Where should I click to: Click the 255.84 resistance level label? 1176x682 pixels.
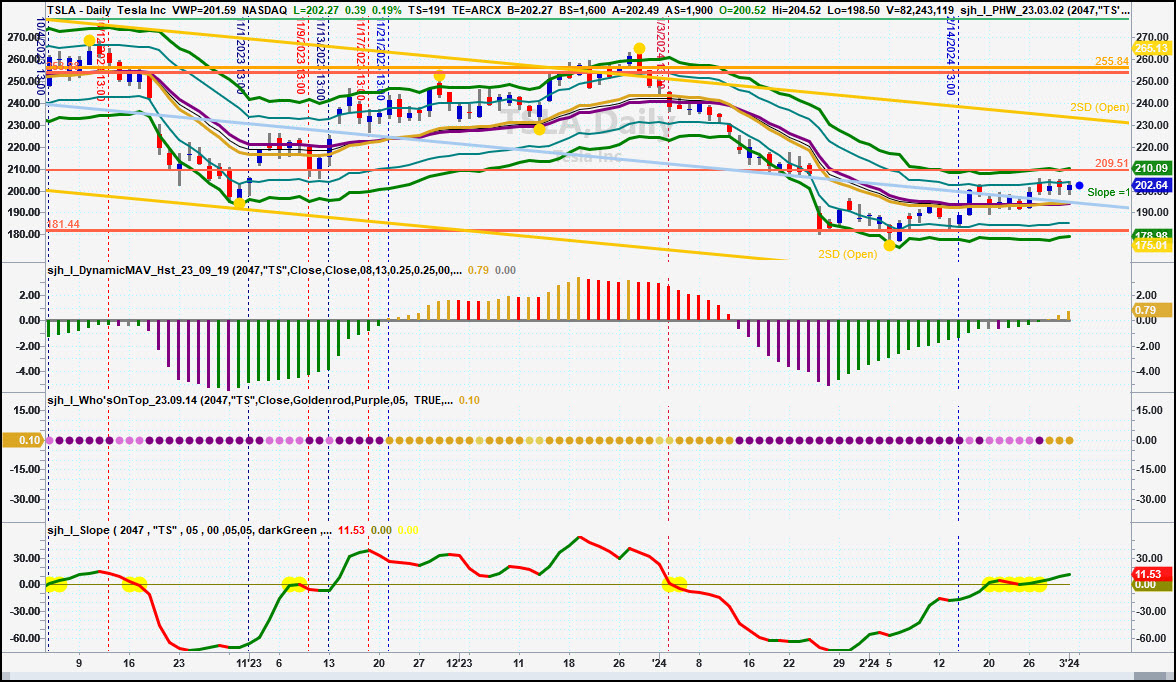(x=1112, y=62)
